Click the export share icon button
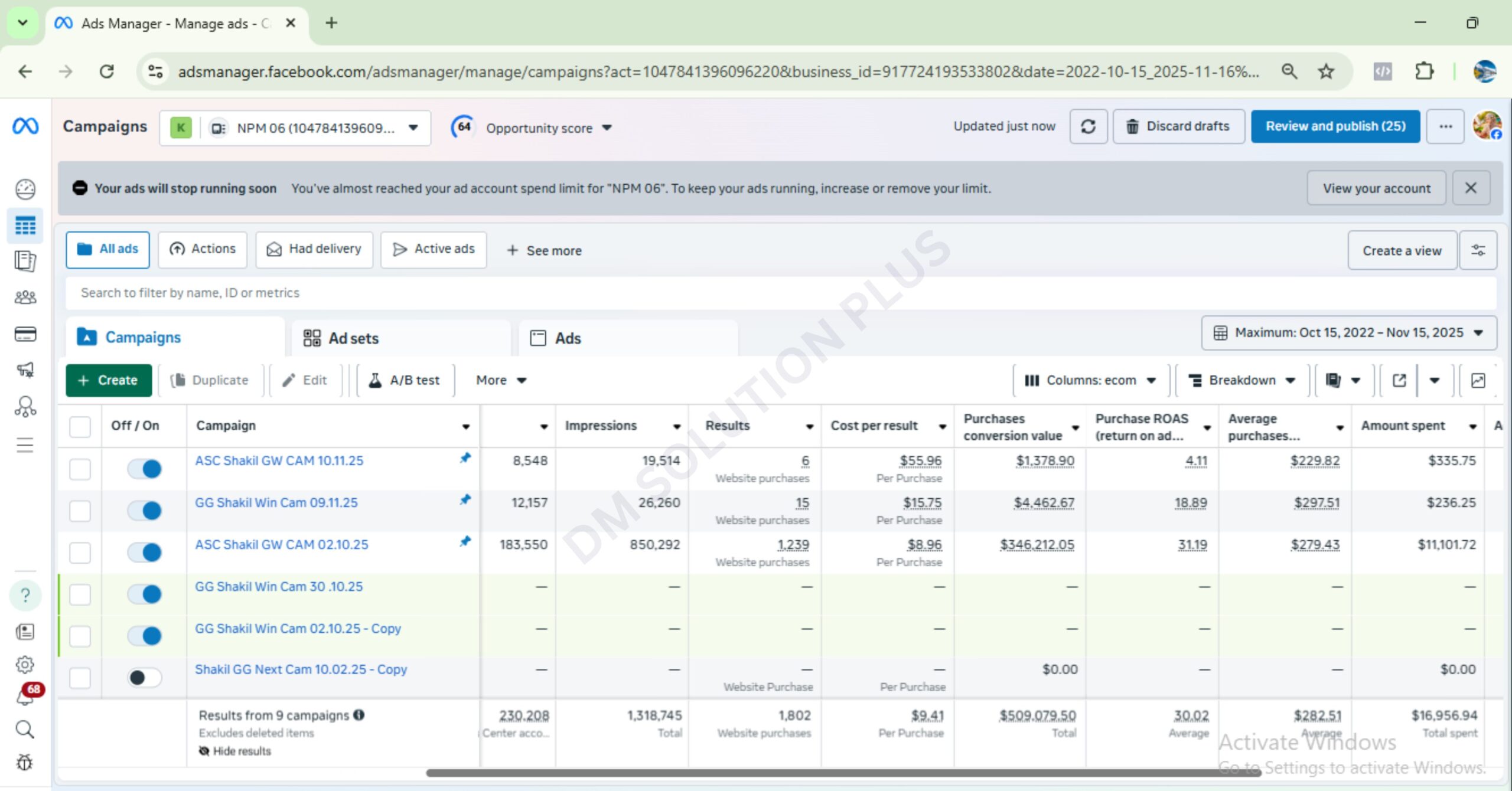Screen dimensions: 1512x791 point(1399,380)
